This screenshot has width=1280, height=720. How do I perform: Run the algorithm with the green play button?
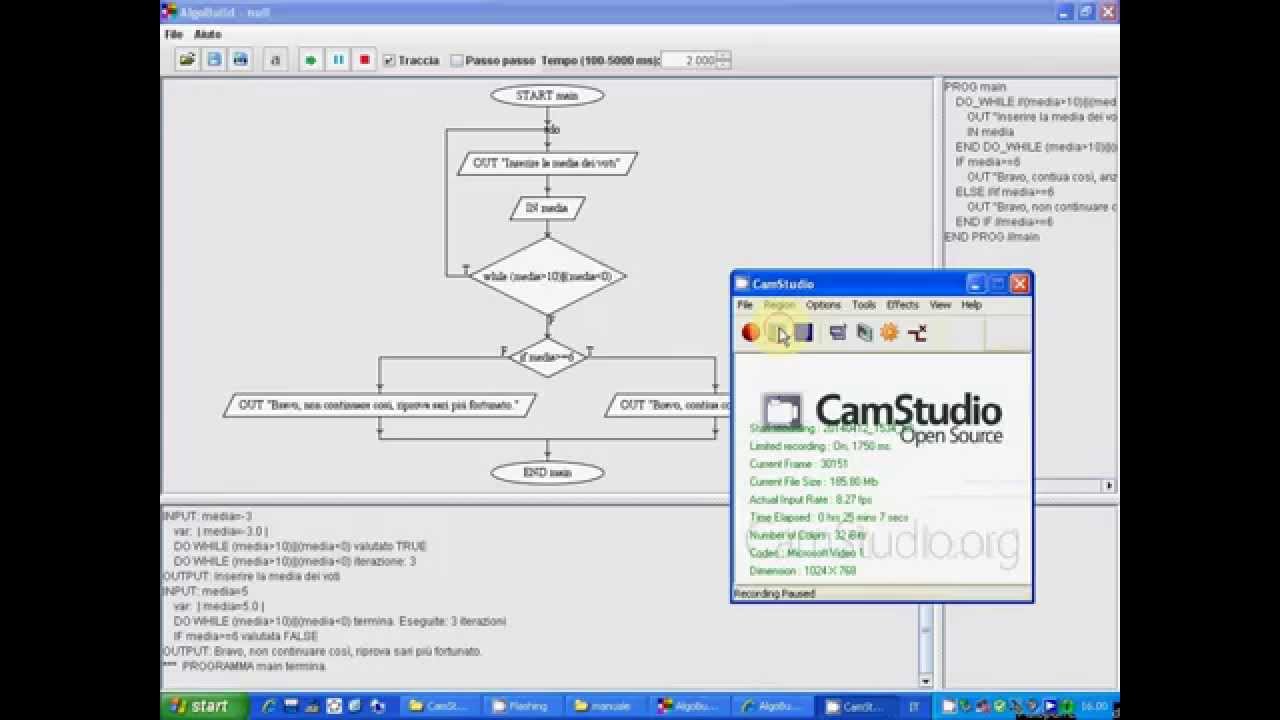[x=311, y=60]
